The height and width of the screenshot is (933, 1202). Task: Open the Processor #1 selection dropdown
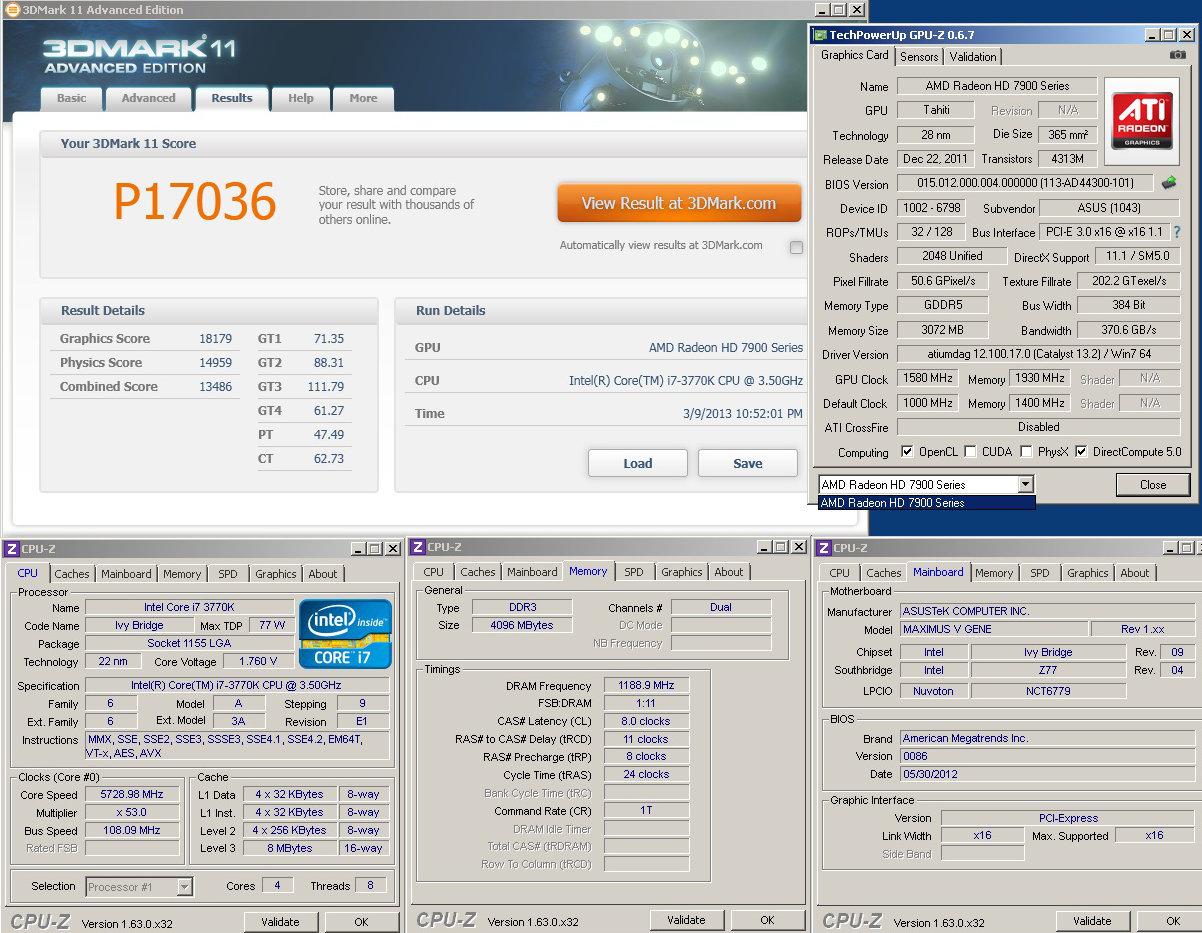[x=184, y=886]
